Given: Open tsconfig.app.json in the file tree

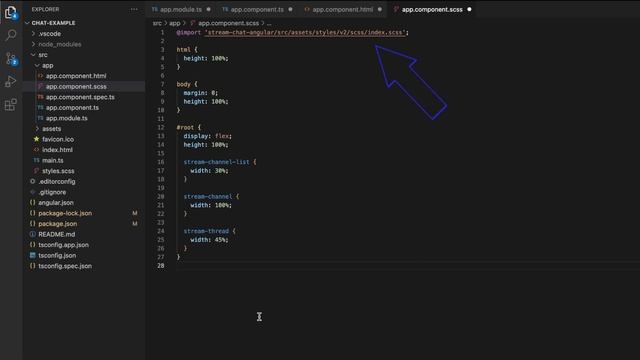Looking at the screenshot, I should pos(63,245).
